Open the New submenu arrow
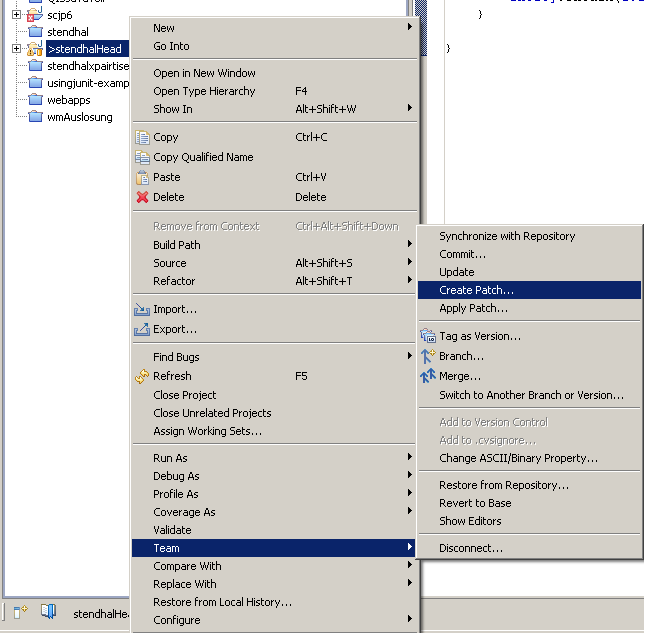This screenshot has width=646, height=633. coord(410,28)
